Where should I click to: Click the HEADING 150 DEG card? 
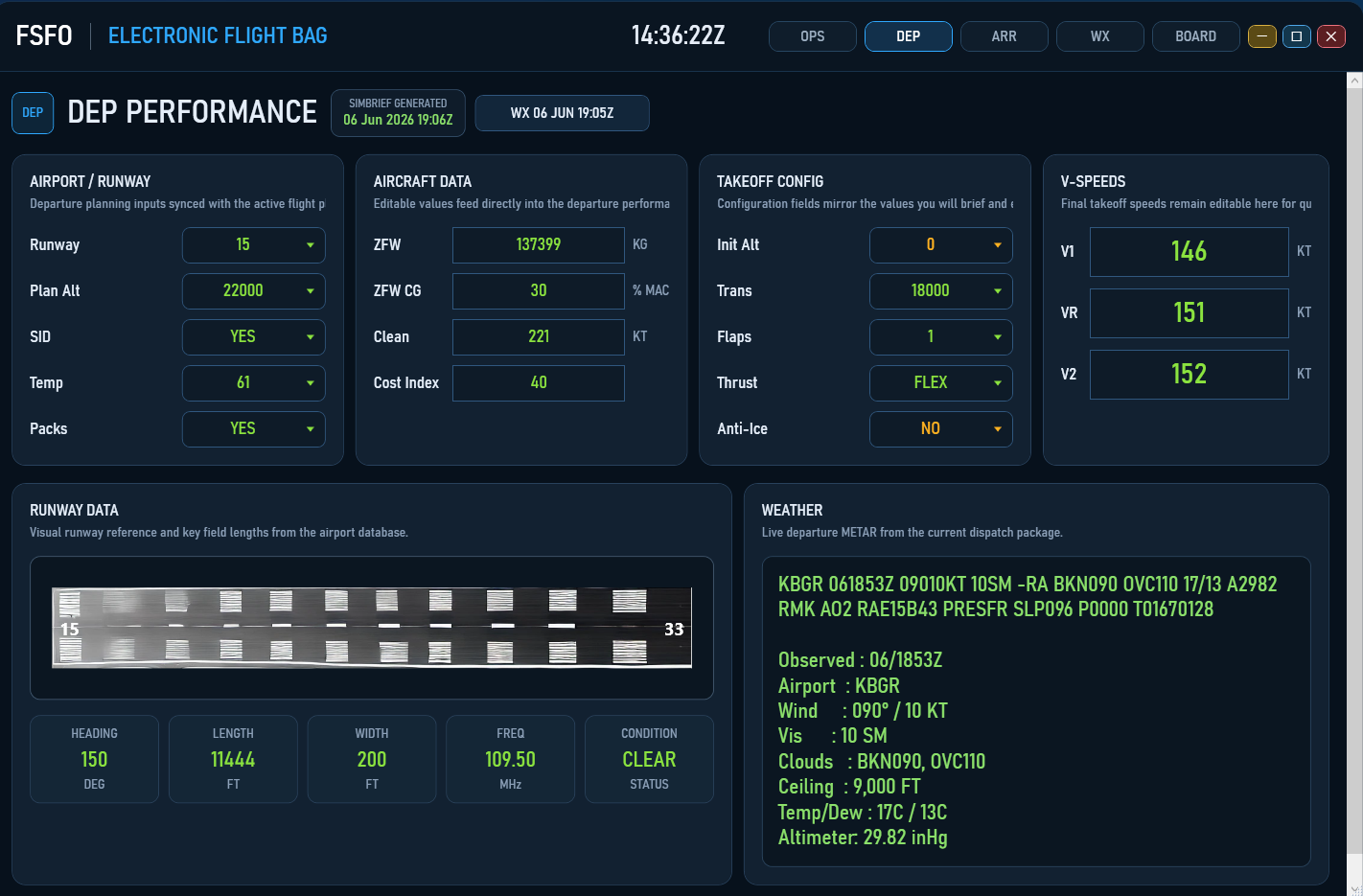click(x=94, y=759)
